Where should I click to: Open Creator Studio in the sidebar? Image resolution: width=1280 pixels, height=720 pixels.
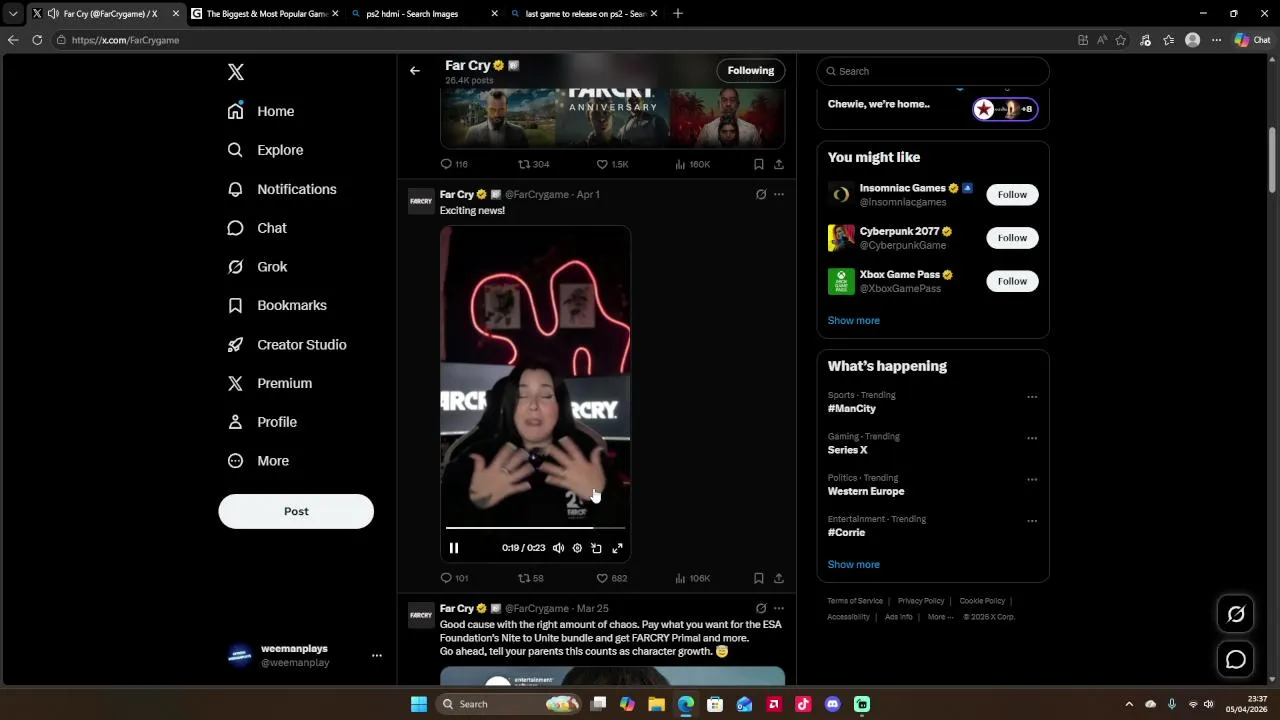[x=287, y=344]
